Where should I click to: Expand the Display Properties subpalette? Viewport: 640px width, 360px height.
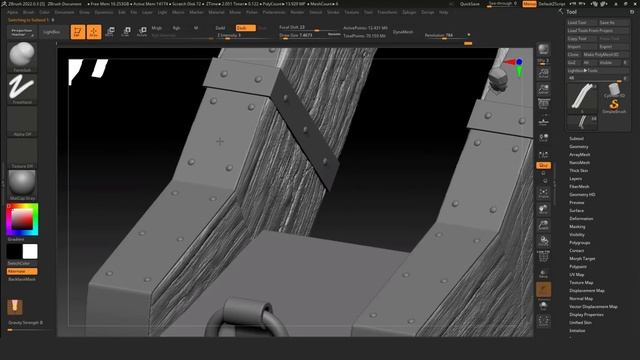586,315
